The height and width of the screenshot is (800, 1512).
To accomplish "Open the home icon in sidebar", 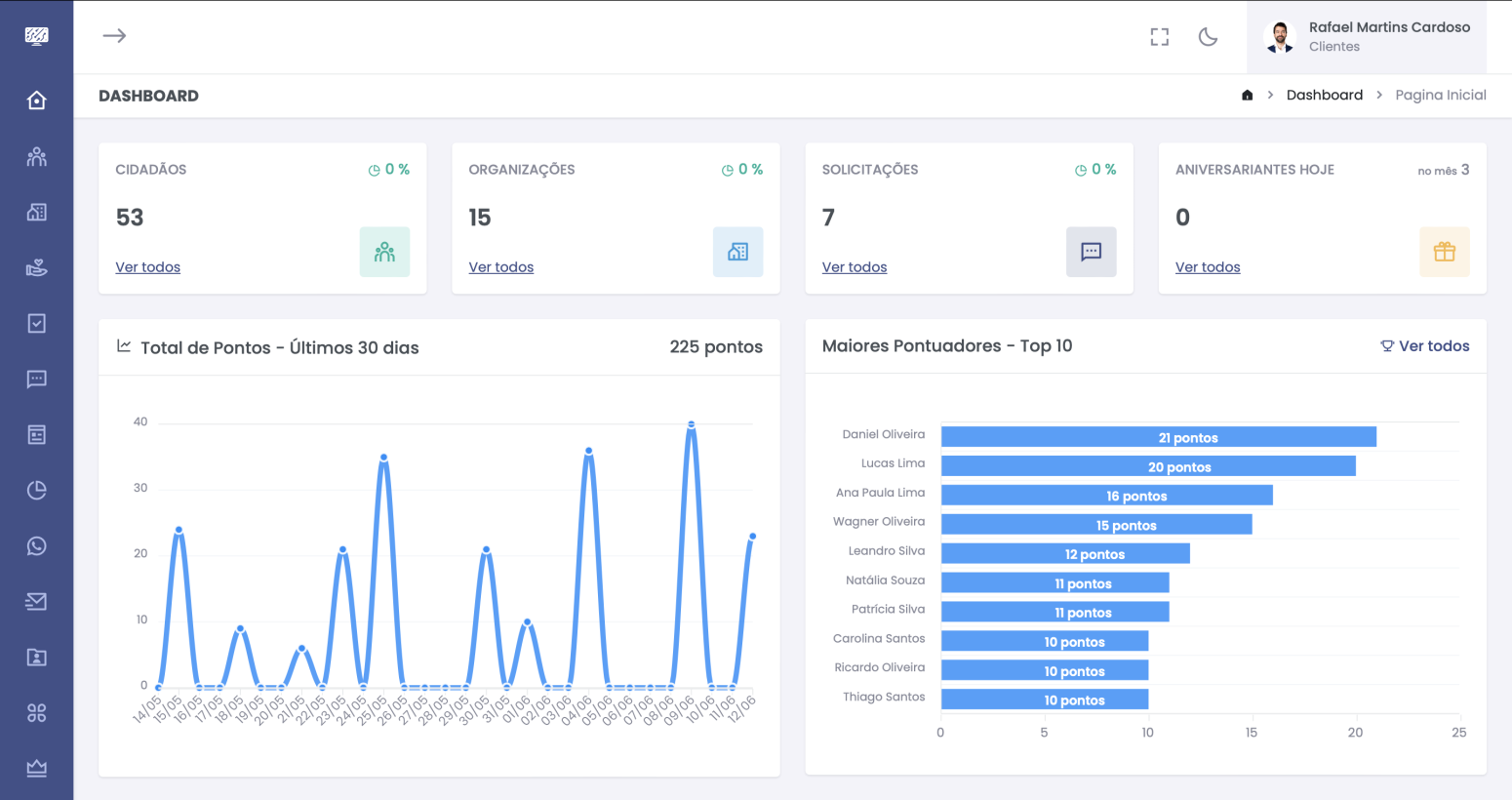I will [36, 100].
